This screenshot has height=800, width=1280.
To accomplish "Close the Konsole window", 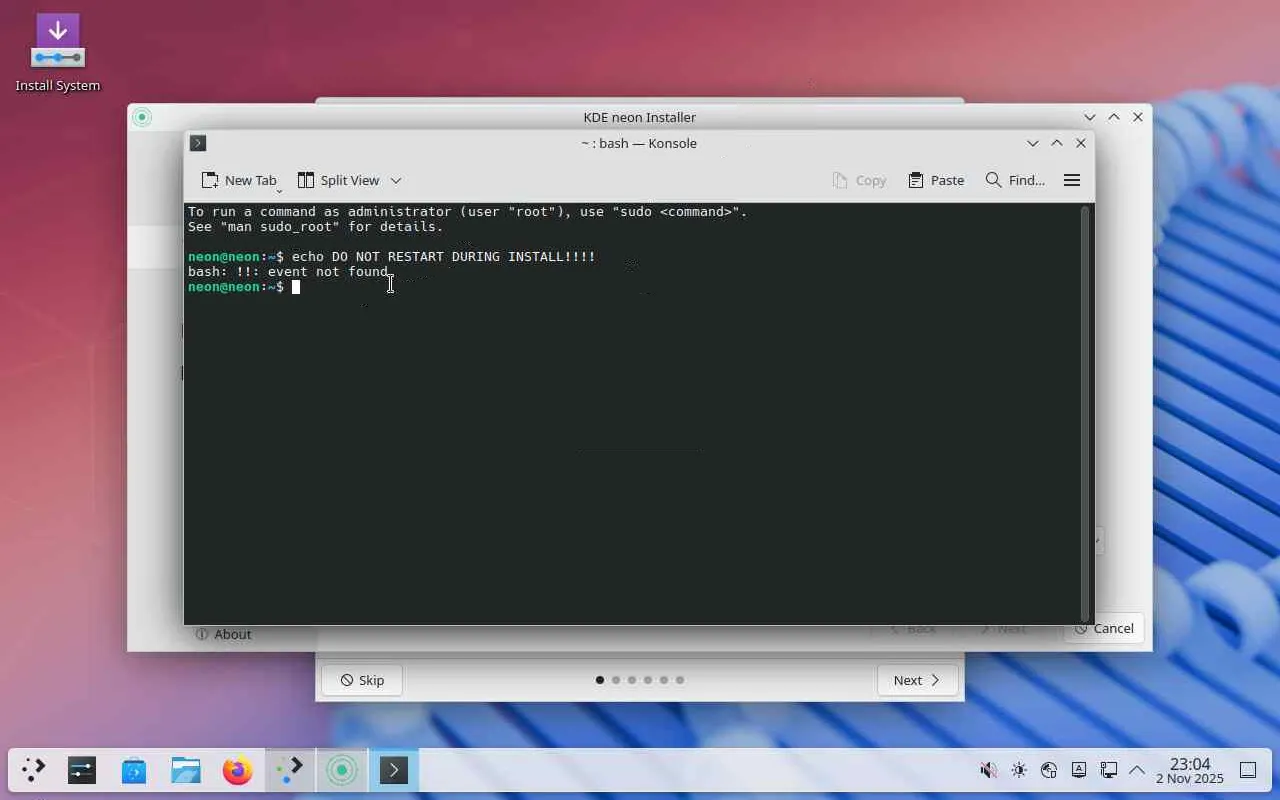I will coord(1081,143).
